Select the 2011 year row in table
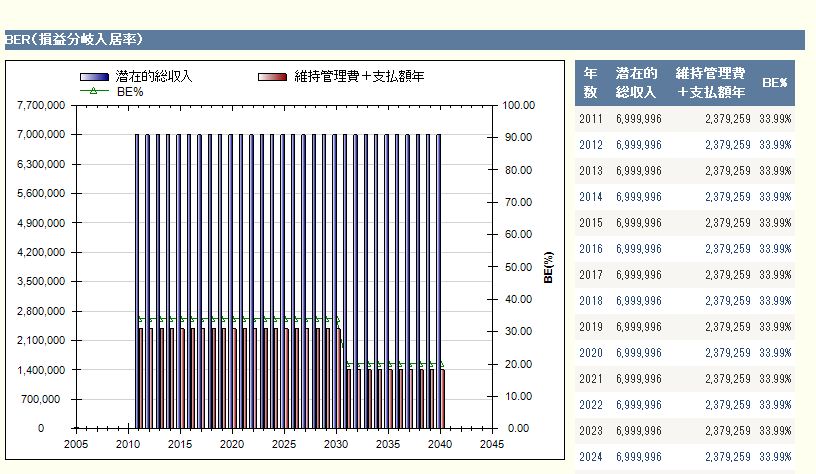 coord(591,119)
